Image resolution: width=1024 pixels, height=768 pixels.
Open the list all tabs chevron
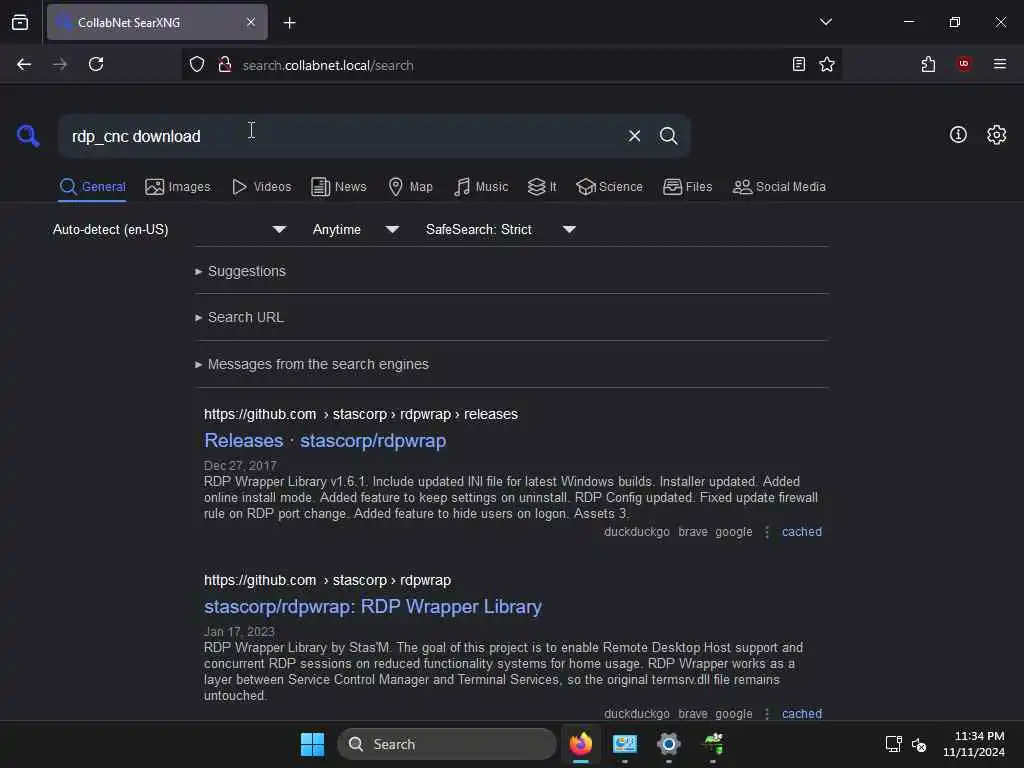point(825,22)
